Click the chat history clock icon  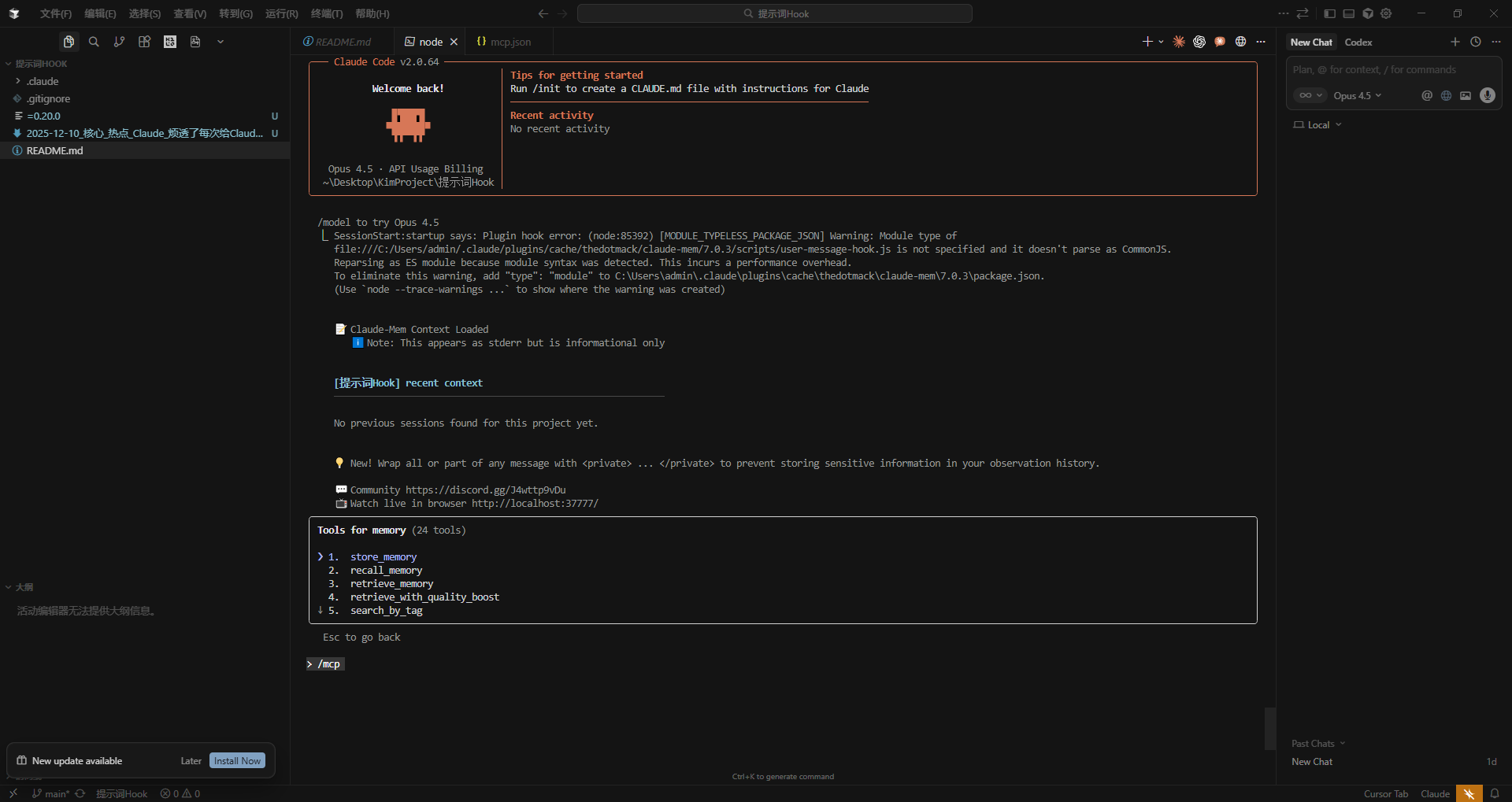tap(1476, 42)
